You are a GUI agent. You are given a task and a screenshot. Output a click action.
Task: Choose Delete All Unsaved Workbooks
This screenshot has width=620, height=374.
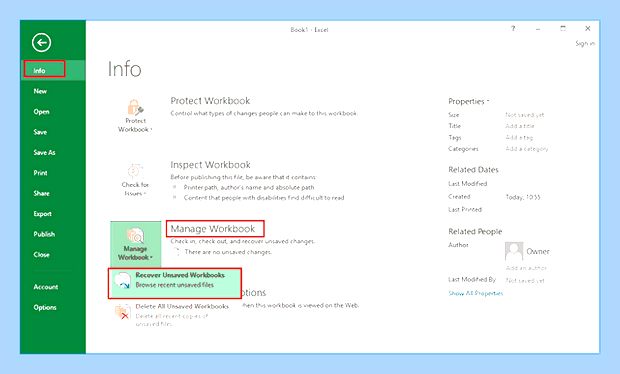(175, 315)
